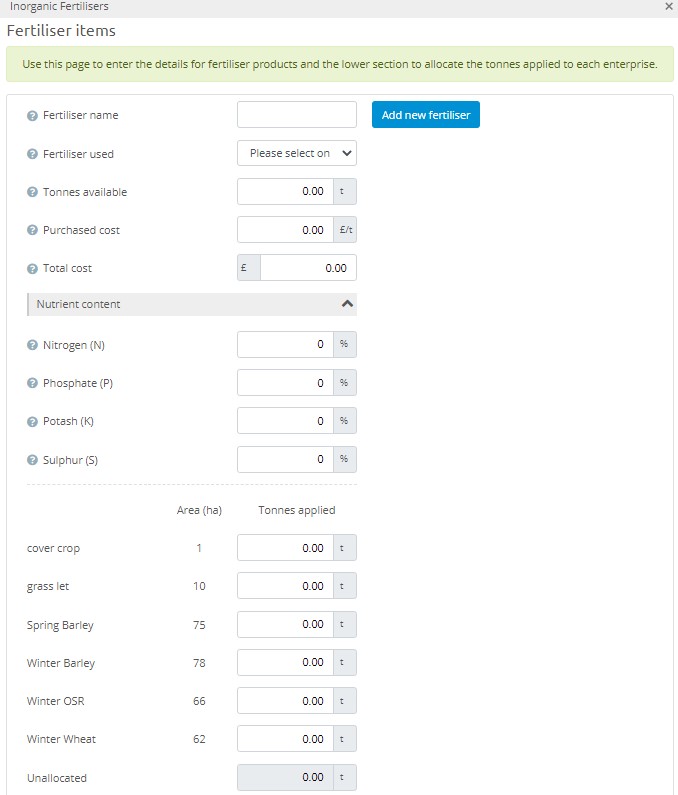Click the Fertiliser name text field
Image resolution: width=678 pixels, height=795 pixels.
297,115
